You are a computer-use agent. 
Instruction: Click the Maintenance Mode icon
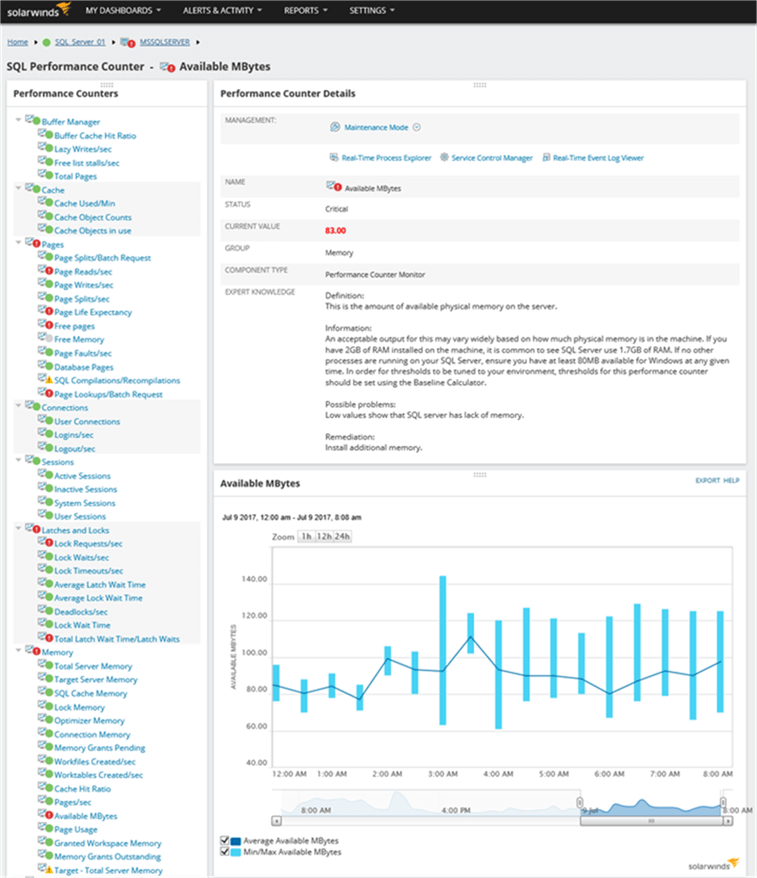tap(335, 127)
